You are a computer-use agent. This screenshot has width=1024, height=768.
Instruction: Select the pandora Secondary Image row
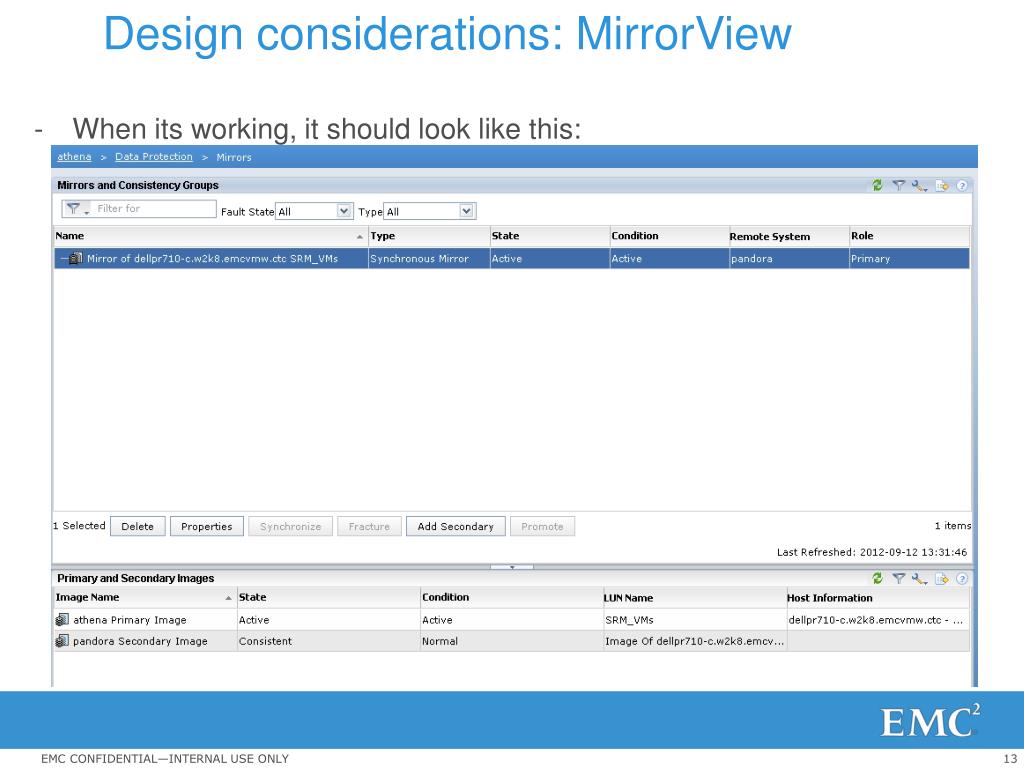tap(512, 641)
